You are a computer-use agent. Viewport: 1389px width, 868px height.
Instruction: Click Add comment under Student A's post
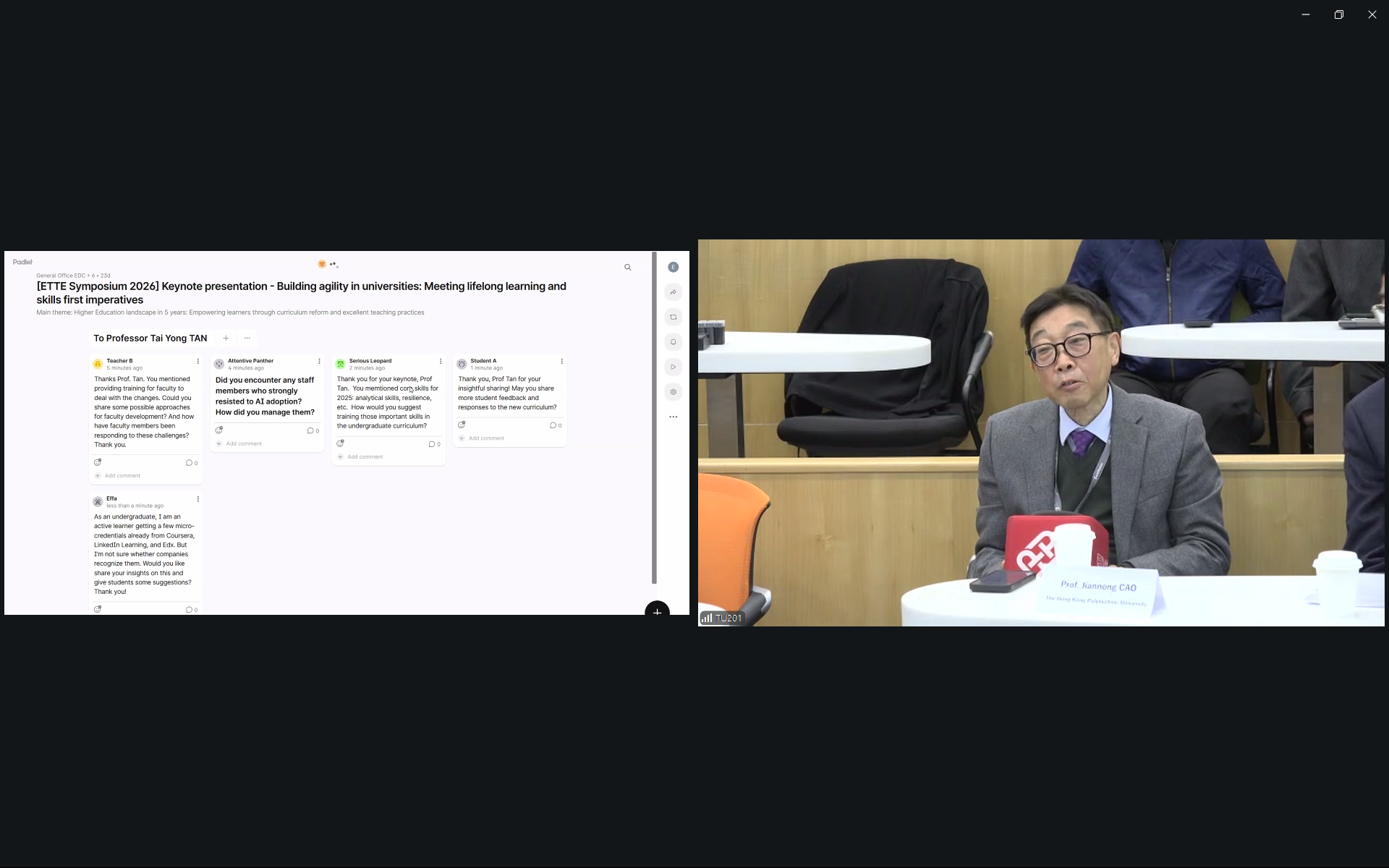tap(485, 438)
